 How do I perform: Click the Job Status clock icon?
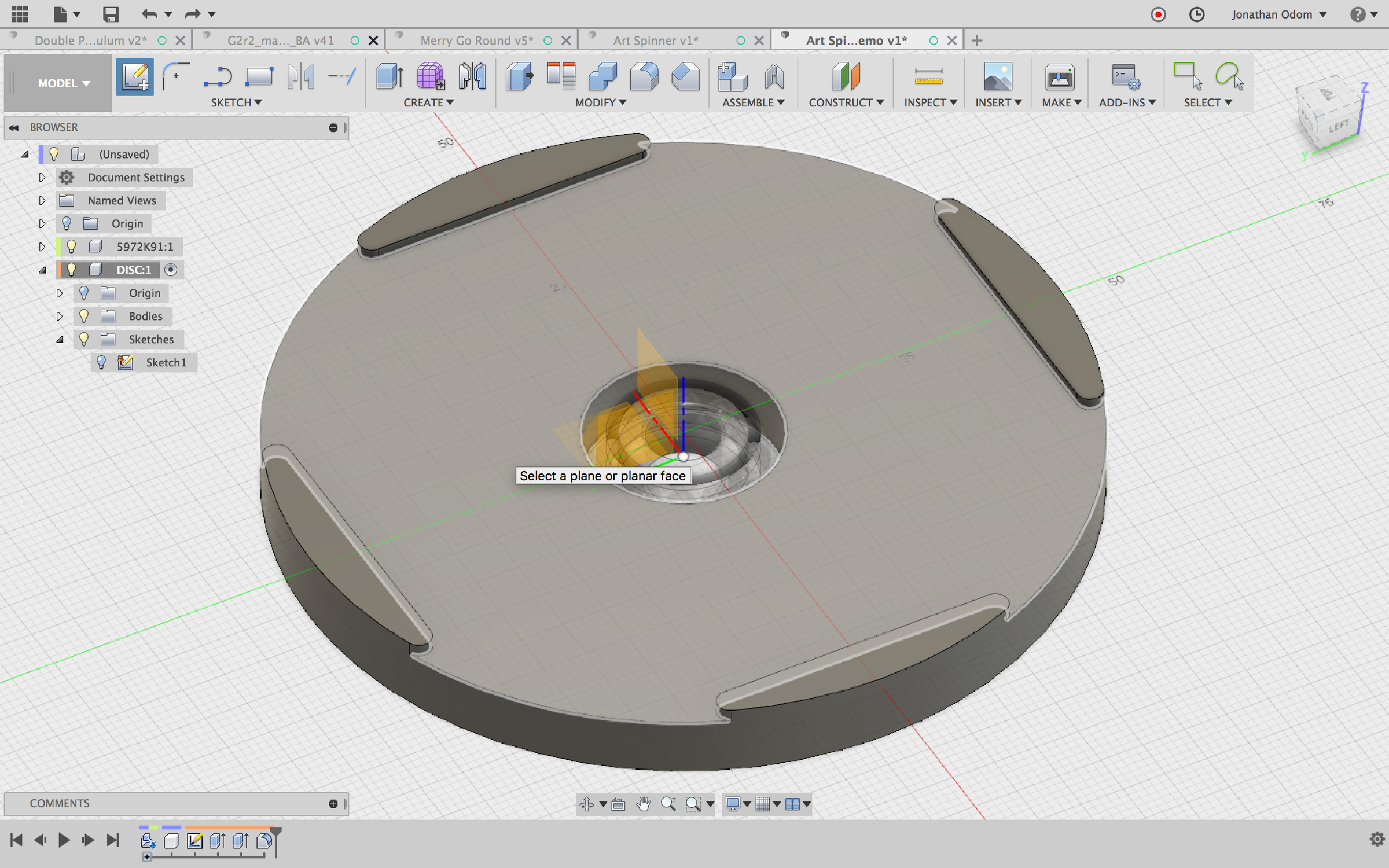point(1196,14)
